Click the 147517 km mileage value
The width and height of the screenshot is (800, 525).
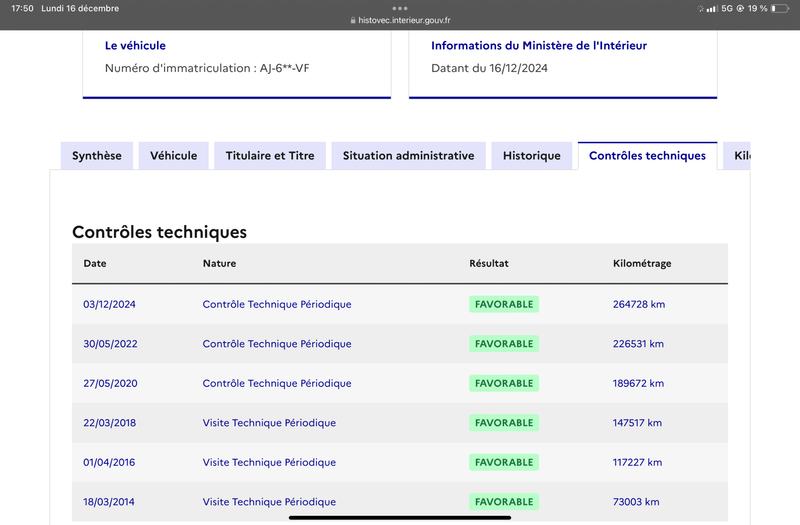(x=637, y=423)
